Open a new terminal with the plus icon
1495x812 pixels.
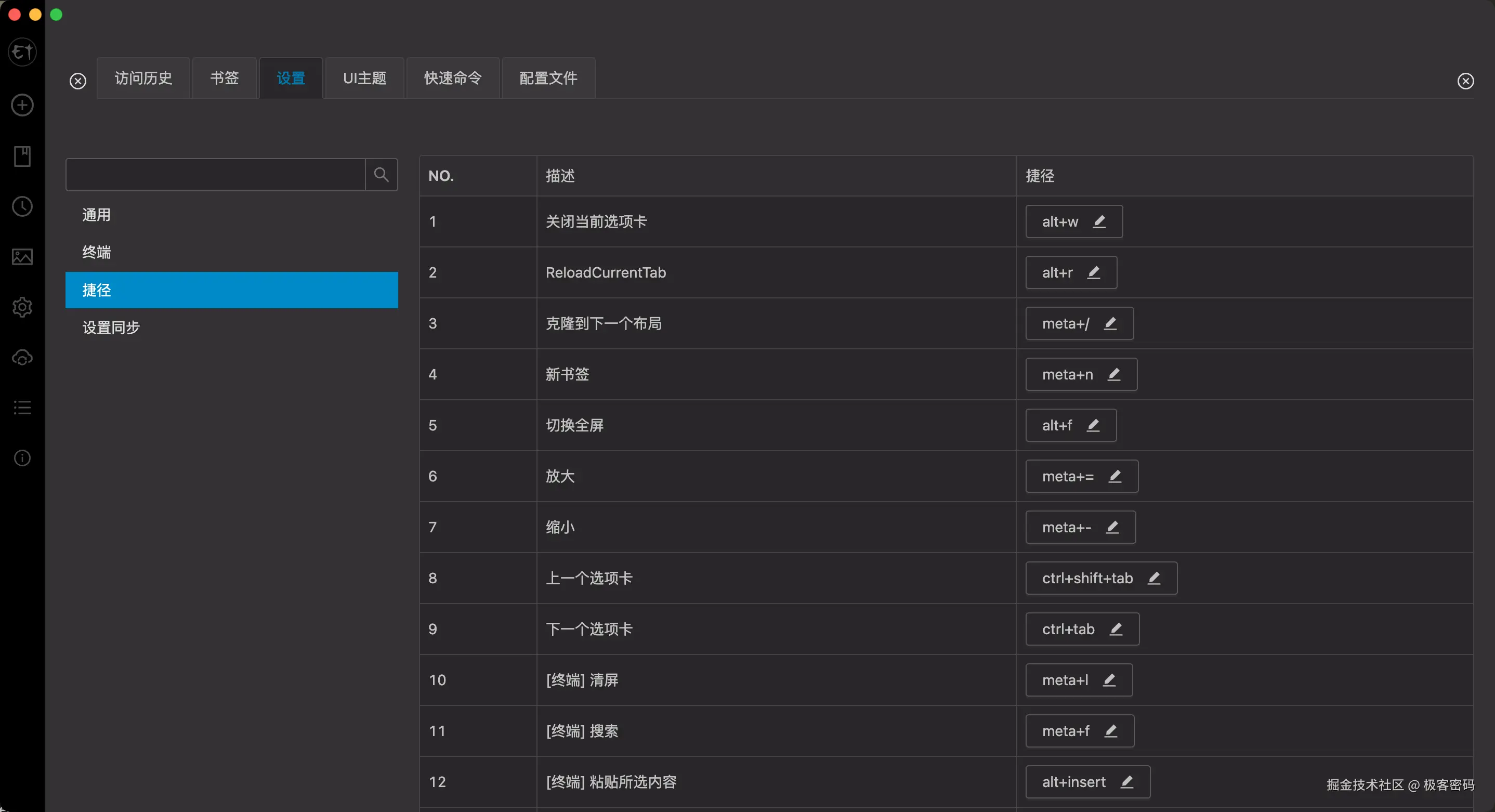point(21,105)
